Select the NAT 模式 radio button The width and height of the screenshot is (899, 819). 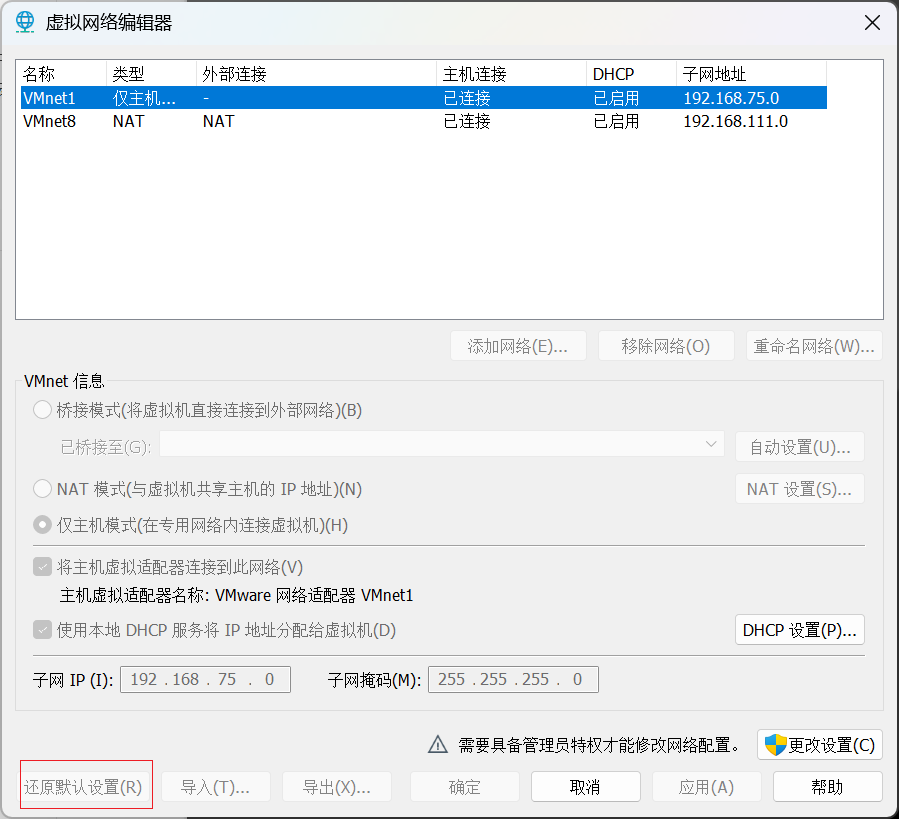[x=40, y=489]
